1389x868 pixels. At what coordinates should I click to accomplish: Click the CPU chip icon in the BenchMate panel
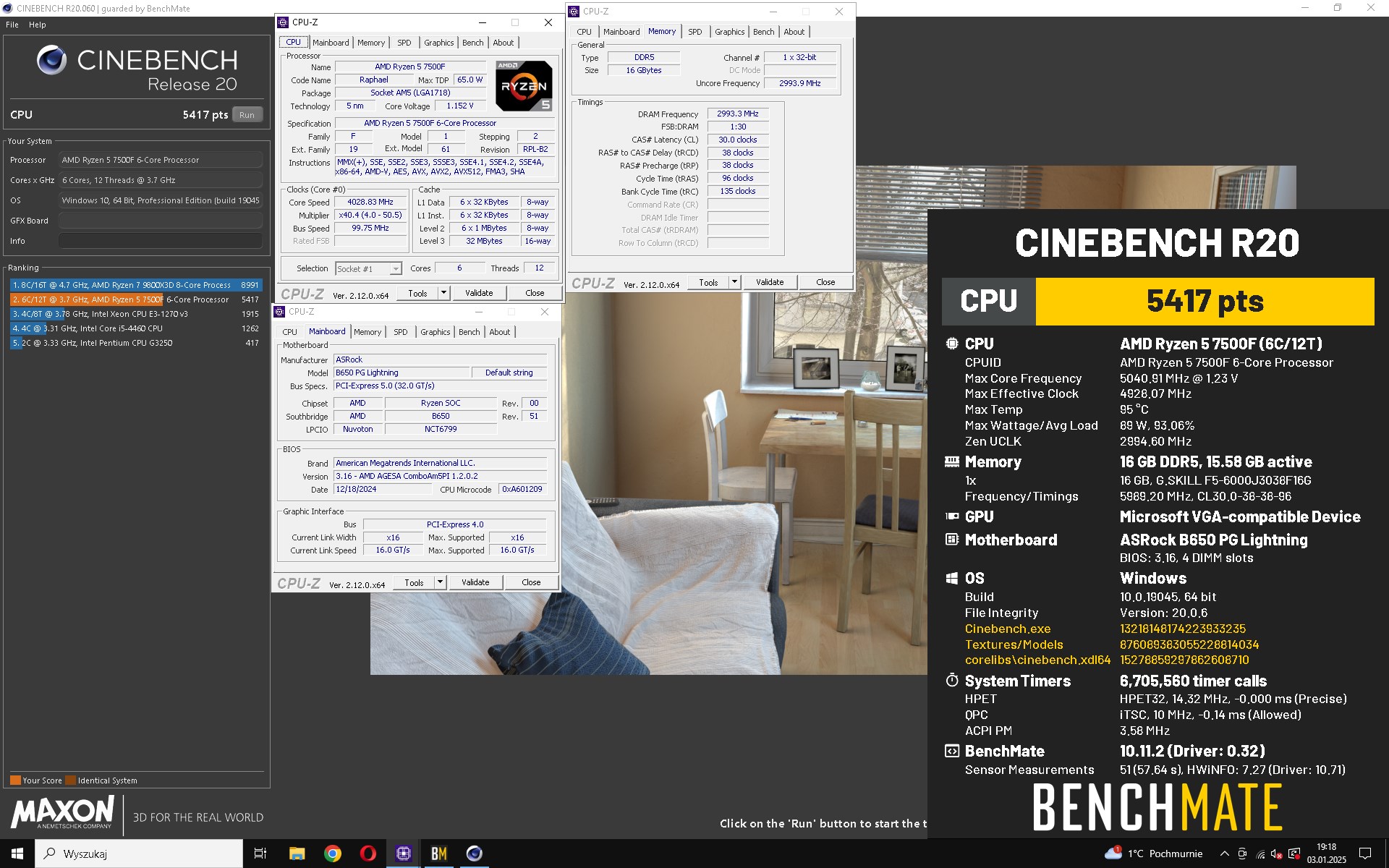(952, 344)
